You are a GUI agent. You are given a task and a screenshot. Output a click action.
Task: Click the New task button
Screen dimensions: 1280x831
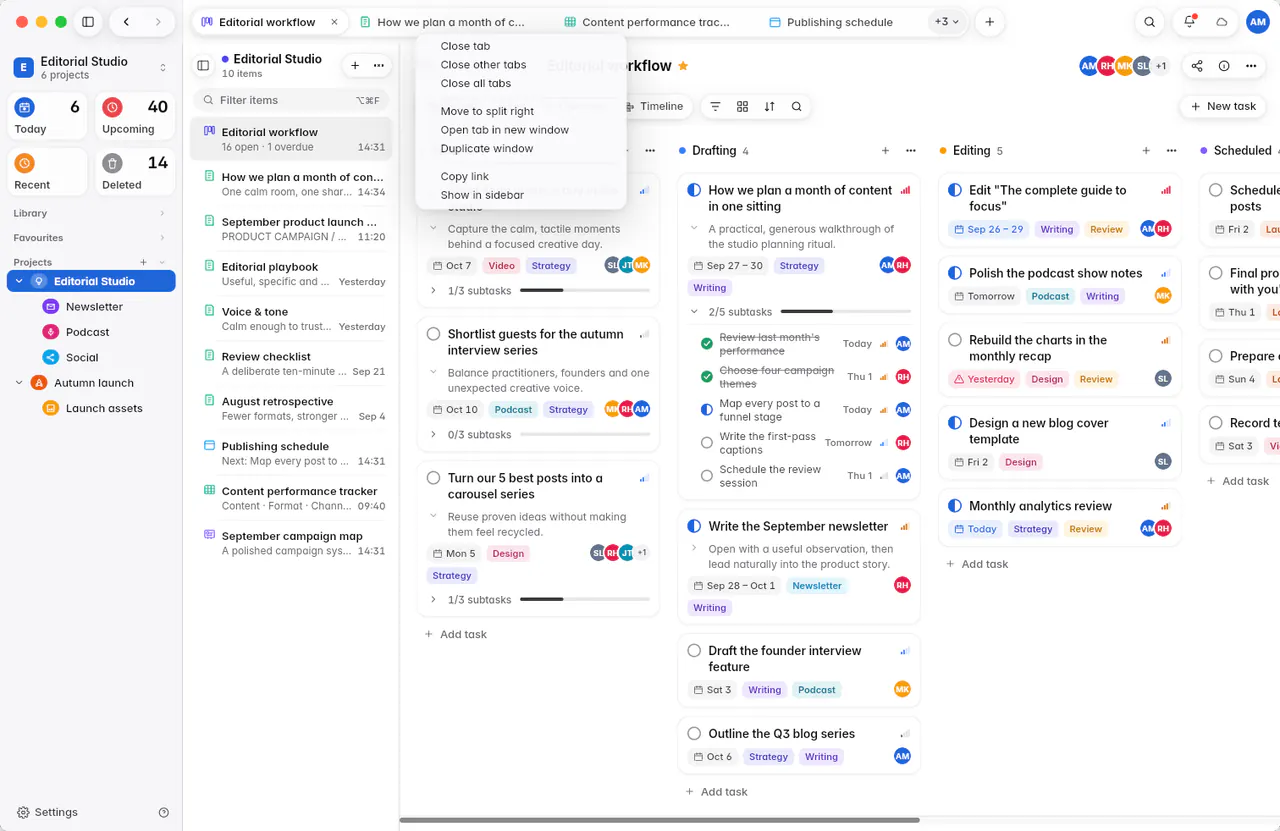pos(1223,107)
